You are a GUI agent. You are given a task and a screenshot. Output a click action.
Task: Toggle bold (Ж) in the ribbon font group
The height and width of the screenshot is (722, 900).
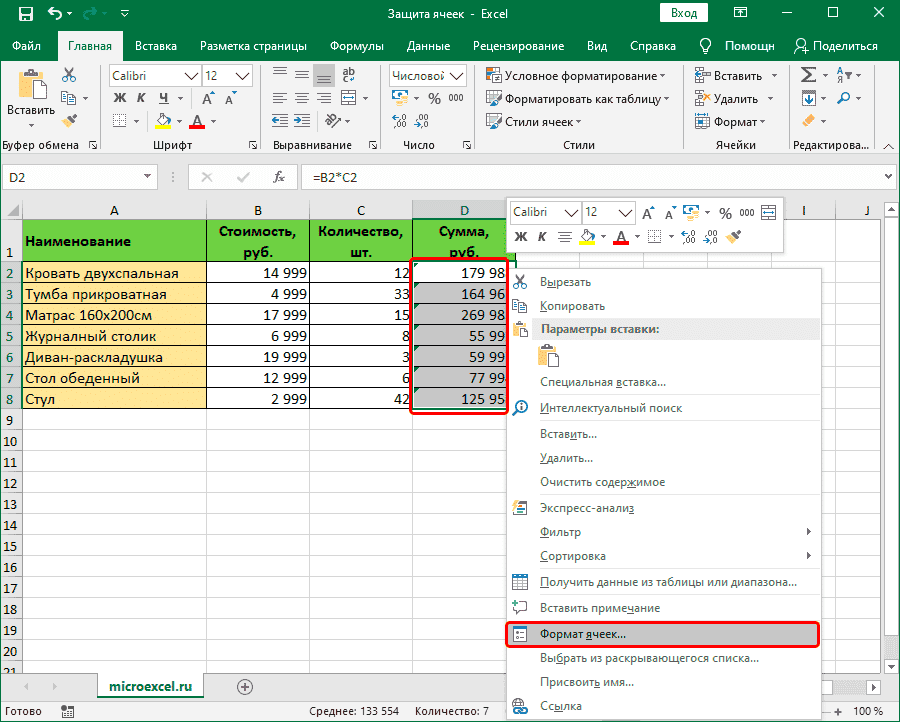pos(119,98)
